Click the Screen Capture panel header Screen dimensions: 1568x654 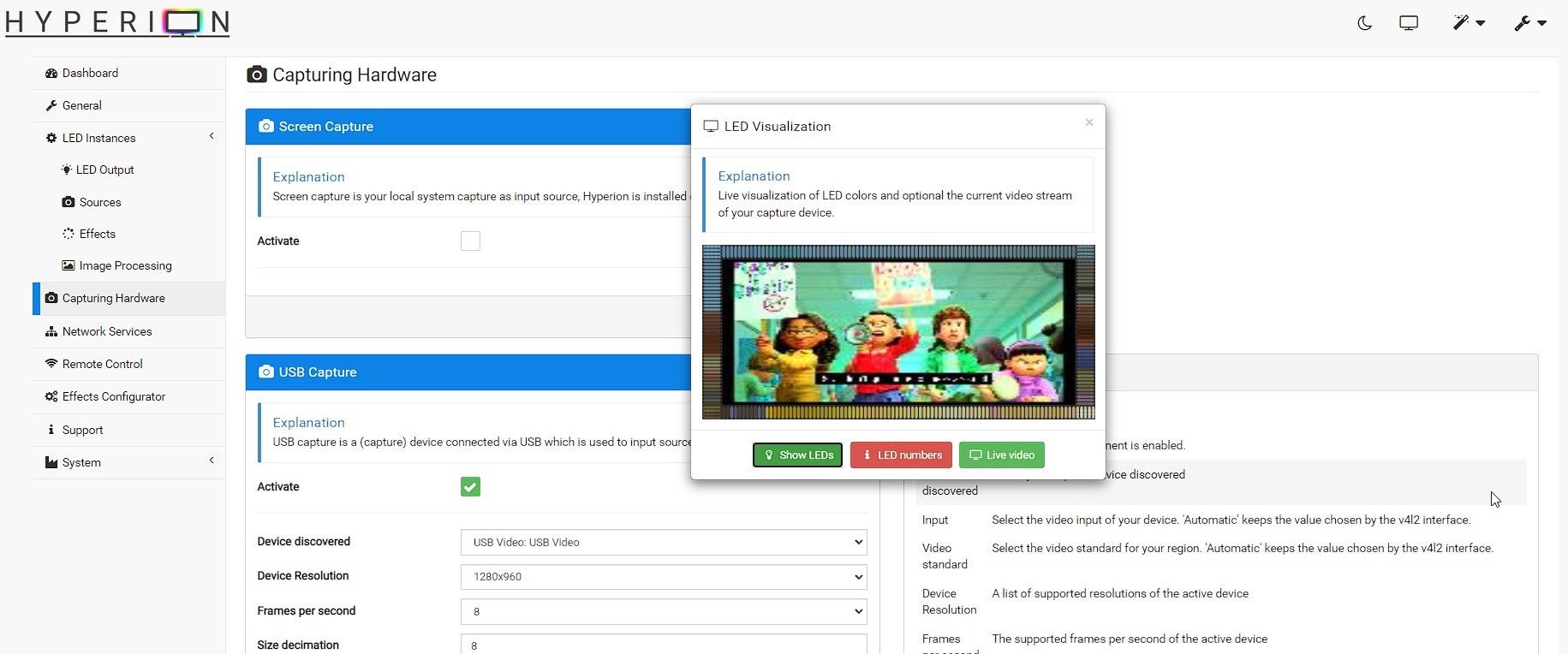468,127
